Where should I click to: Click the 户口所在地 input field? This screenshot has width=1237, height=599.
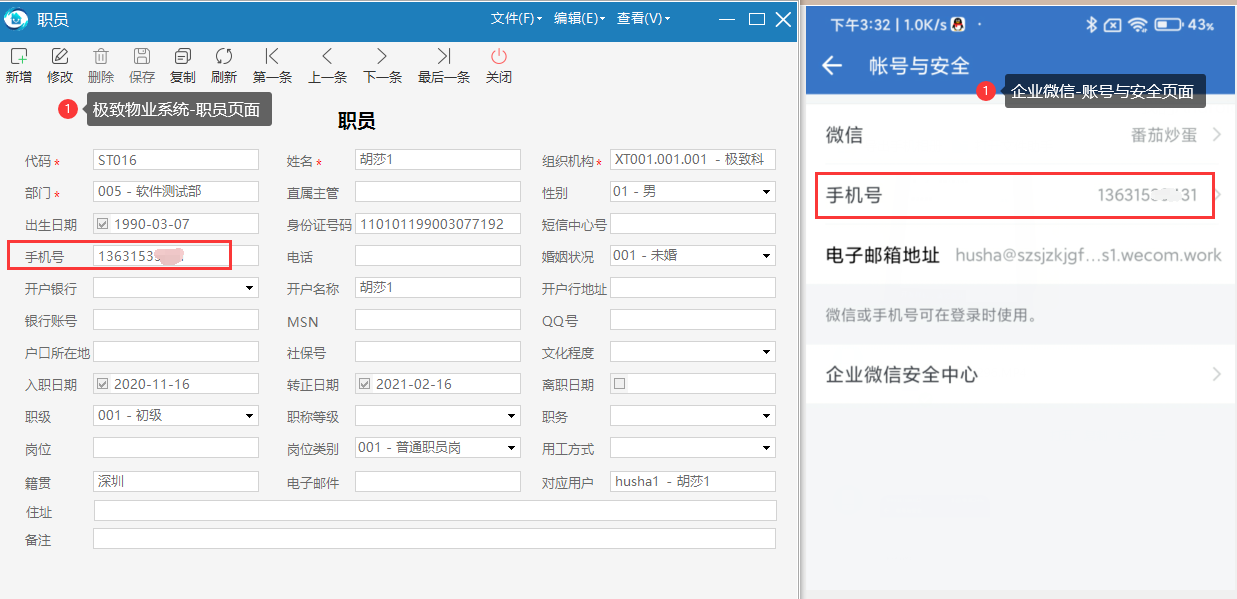pos(176,352)
